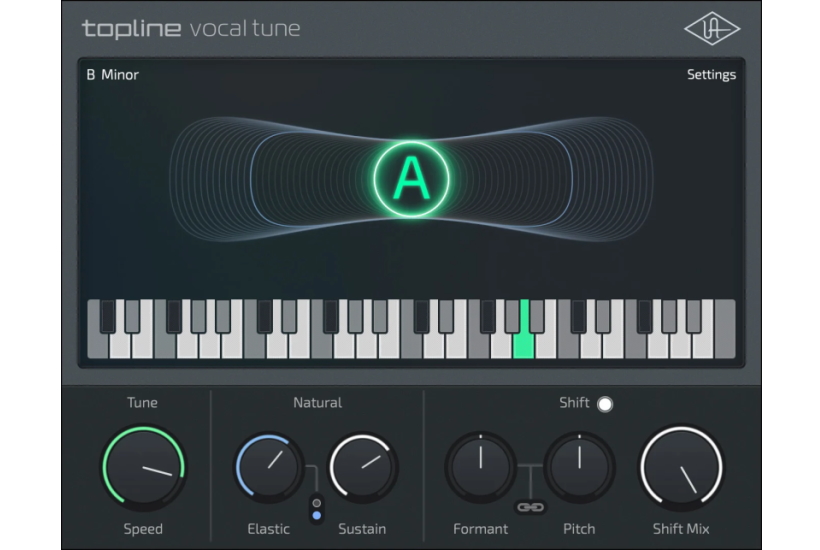Open the B Minor key selector
Image resolution: width=820 pixels, height=550 pixels.
(x=112, y=75)
